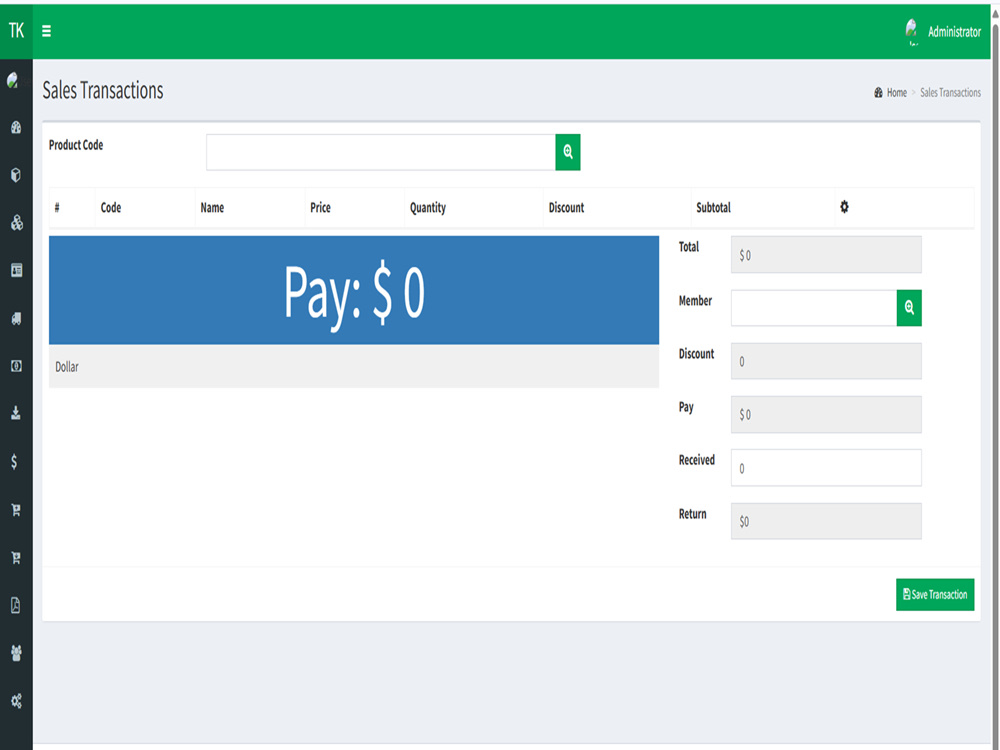Focus the Received amount field
The image size is (1000, 750).
tap(826, 467)
